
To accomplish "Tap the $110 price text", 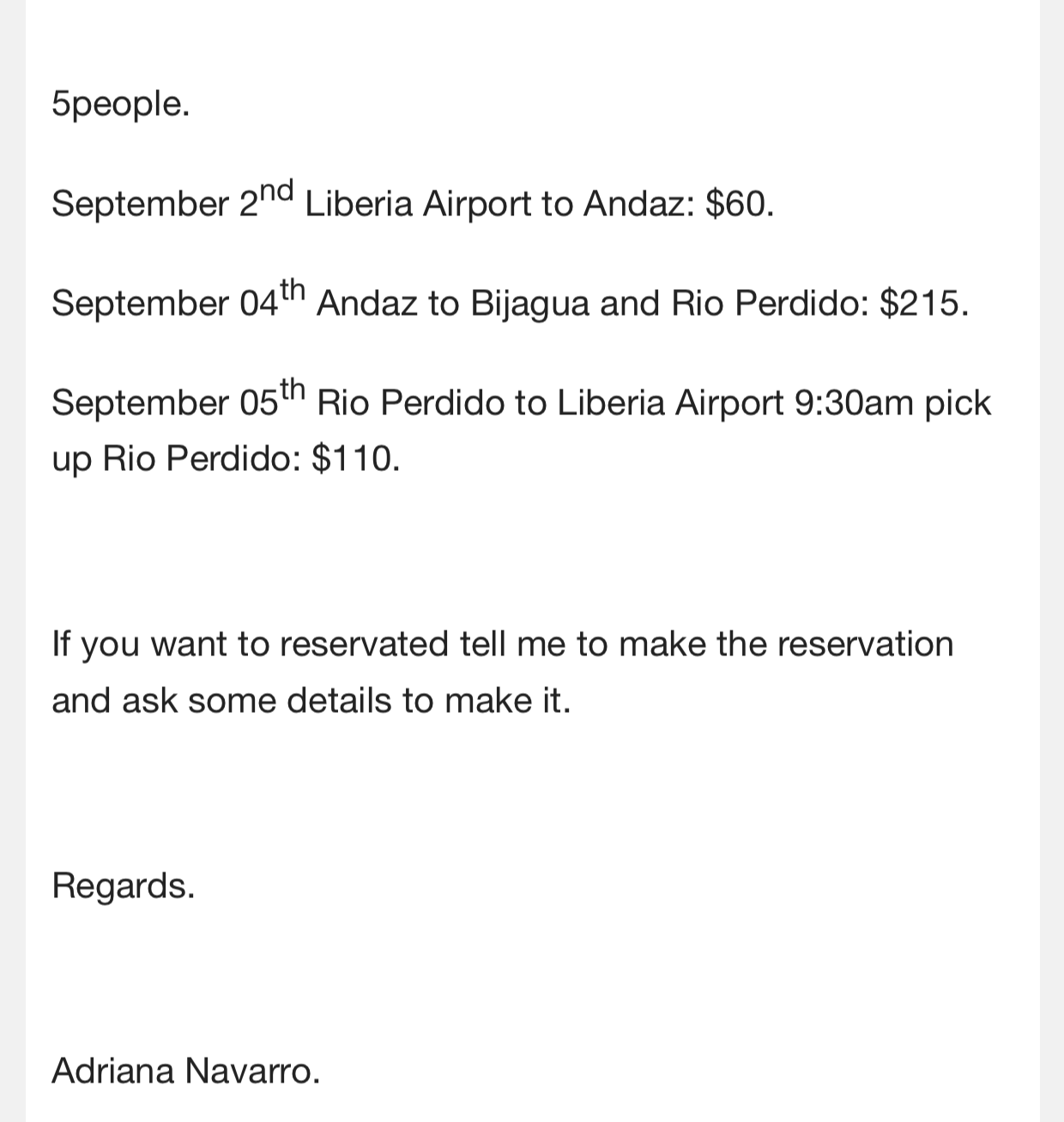I will (x=356, y=459).
